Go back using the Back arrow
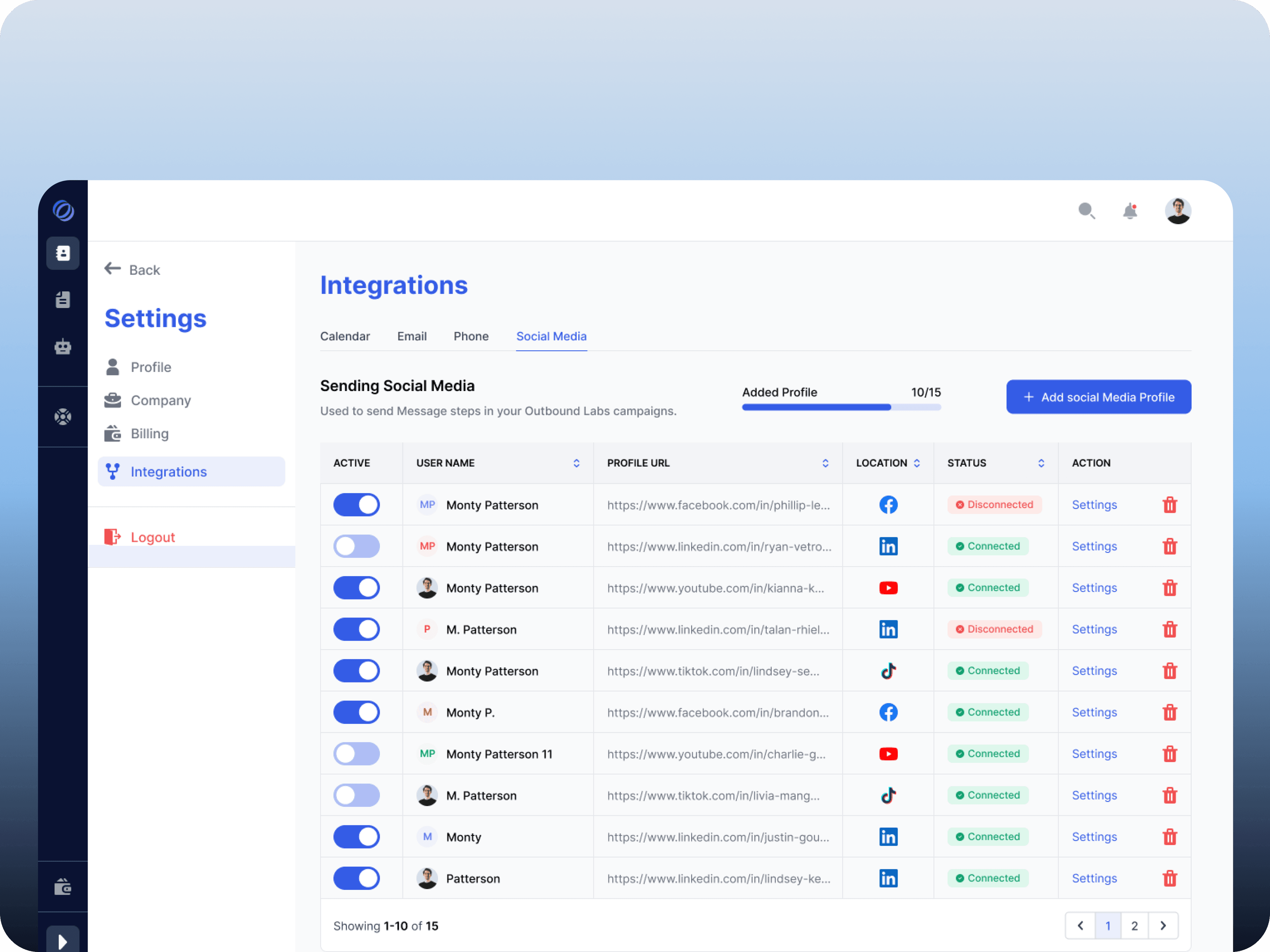Viewport: 1270px width, 952px height. (132, 269)
